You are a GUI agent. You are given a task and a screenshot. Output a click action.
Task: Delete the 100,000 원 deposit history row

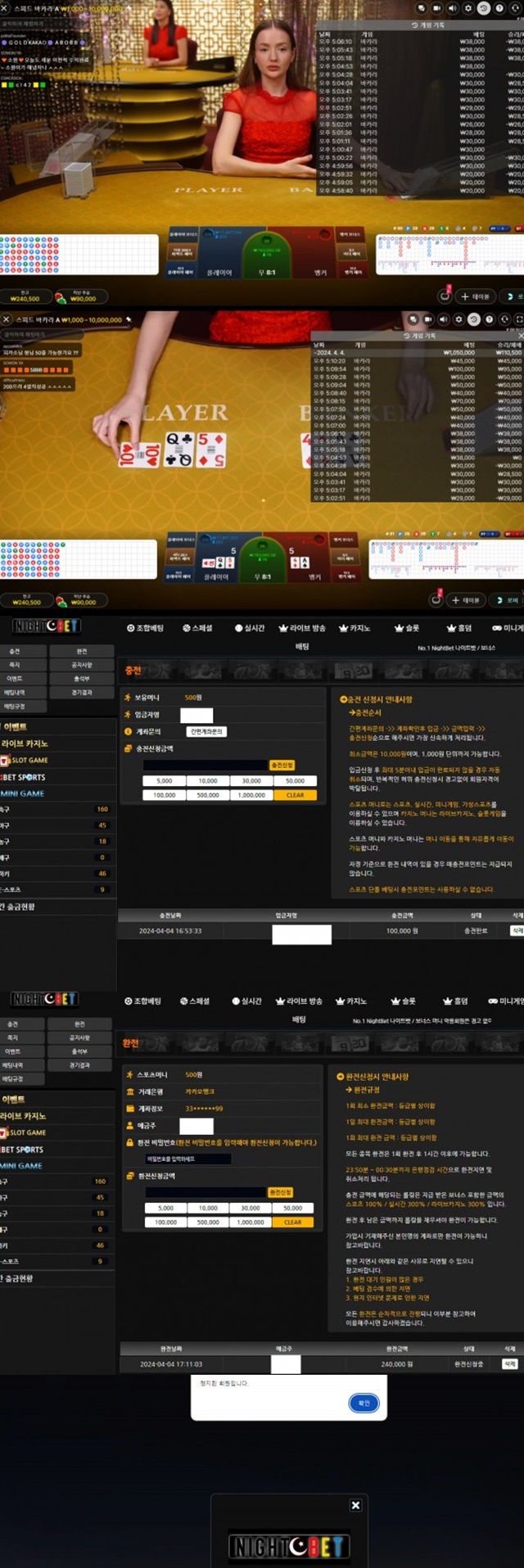(x=517, y=930)
